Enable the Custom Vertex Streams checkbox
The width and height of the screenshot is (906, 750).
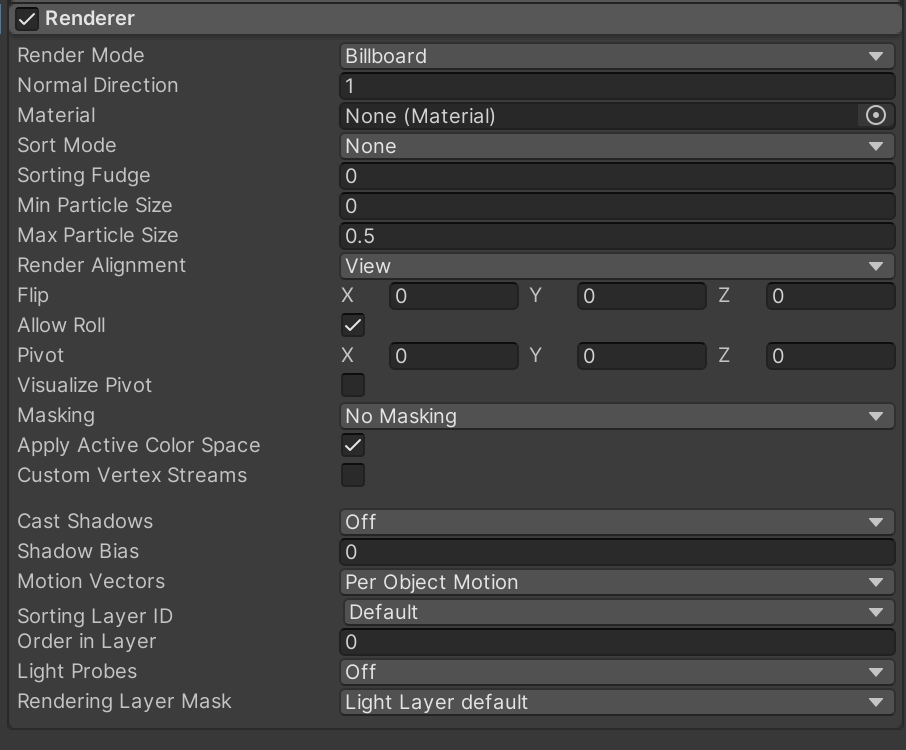[x=352, y=476]
